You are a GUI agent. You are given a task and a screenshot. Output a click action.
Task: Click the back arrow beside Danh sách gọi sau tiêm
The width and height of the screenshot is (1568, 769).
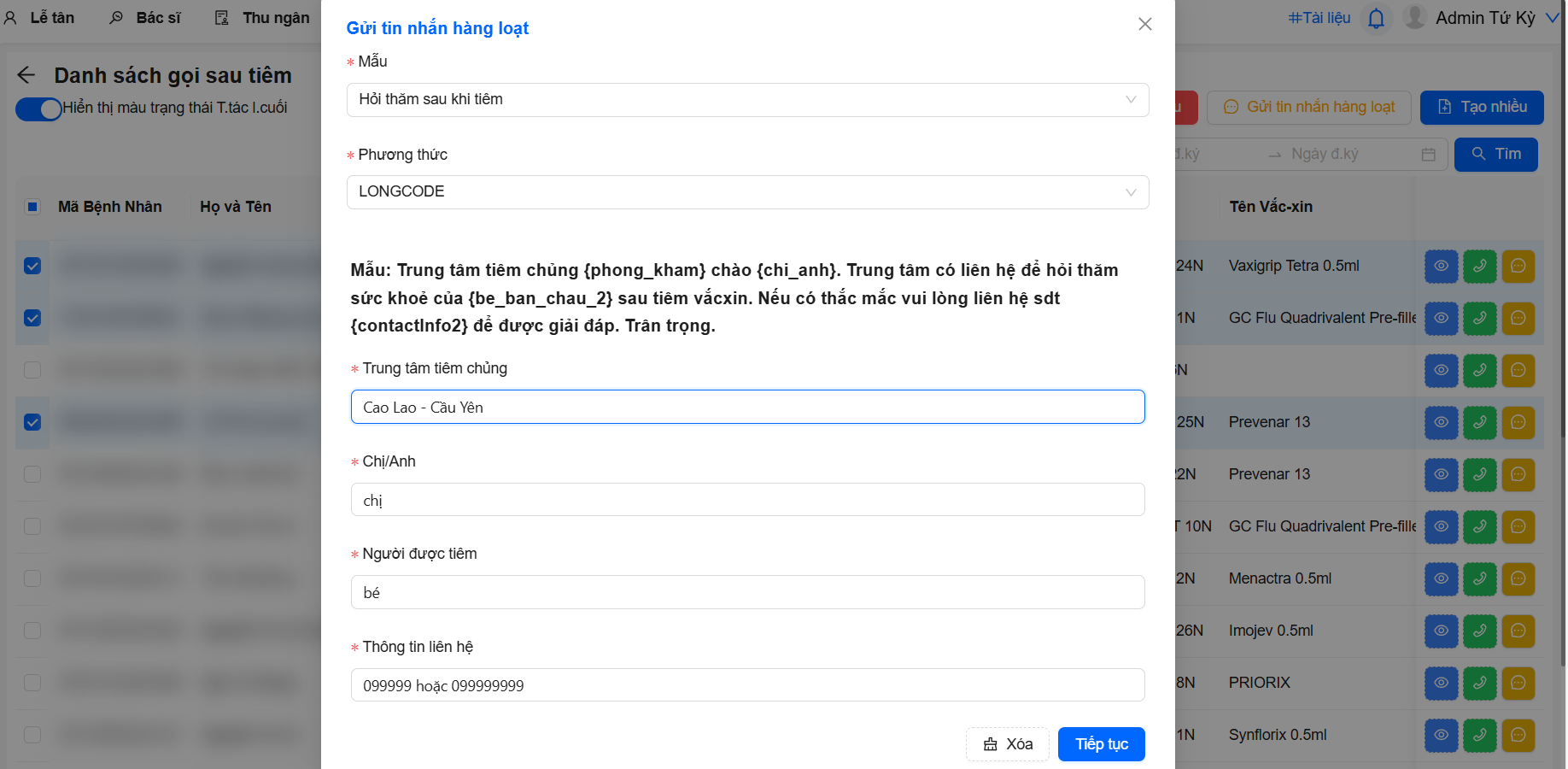tap(26, 75)
